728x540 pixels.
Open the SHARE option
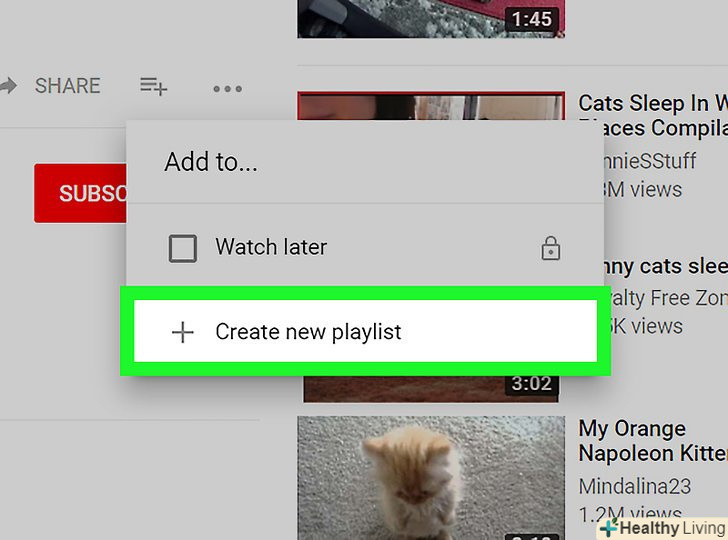(67, 86)
